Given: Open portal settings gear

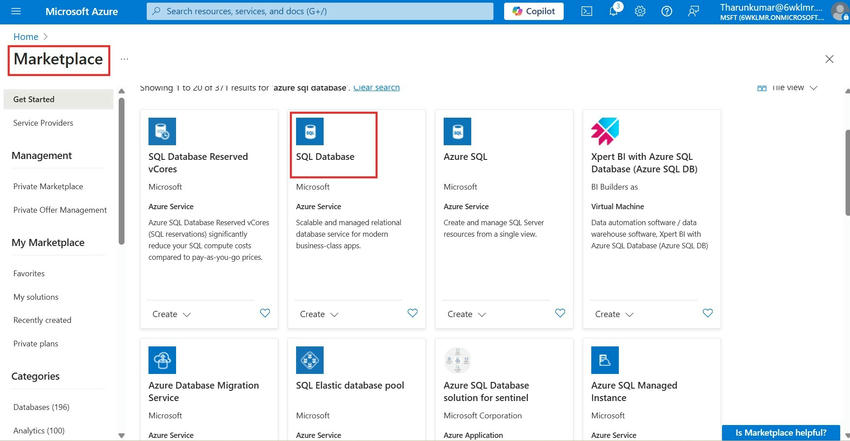Looking at the screenshot, I should coord(640,11).
